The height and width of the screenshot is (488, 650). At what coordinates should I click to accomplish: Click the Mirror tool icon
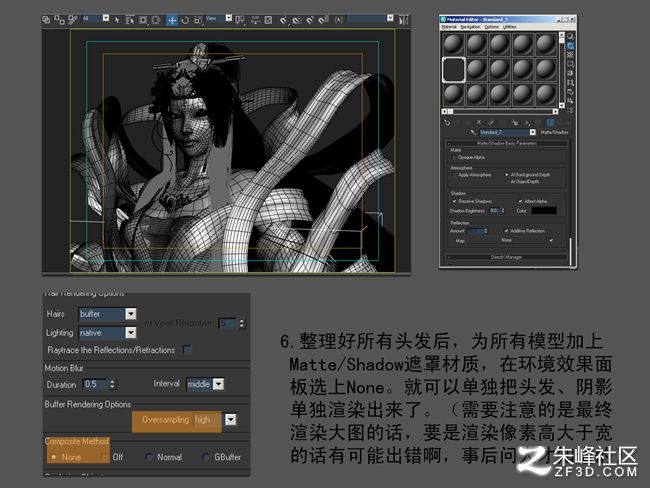click(x=404, y=20)
